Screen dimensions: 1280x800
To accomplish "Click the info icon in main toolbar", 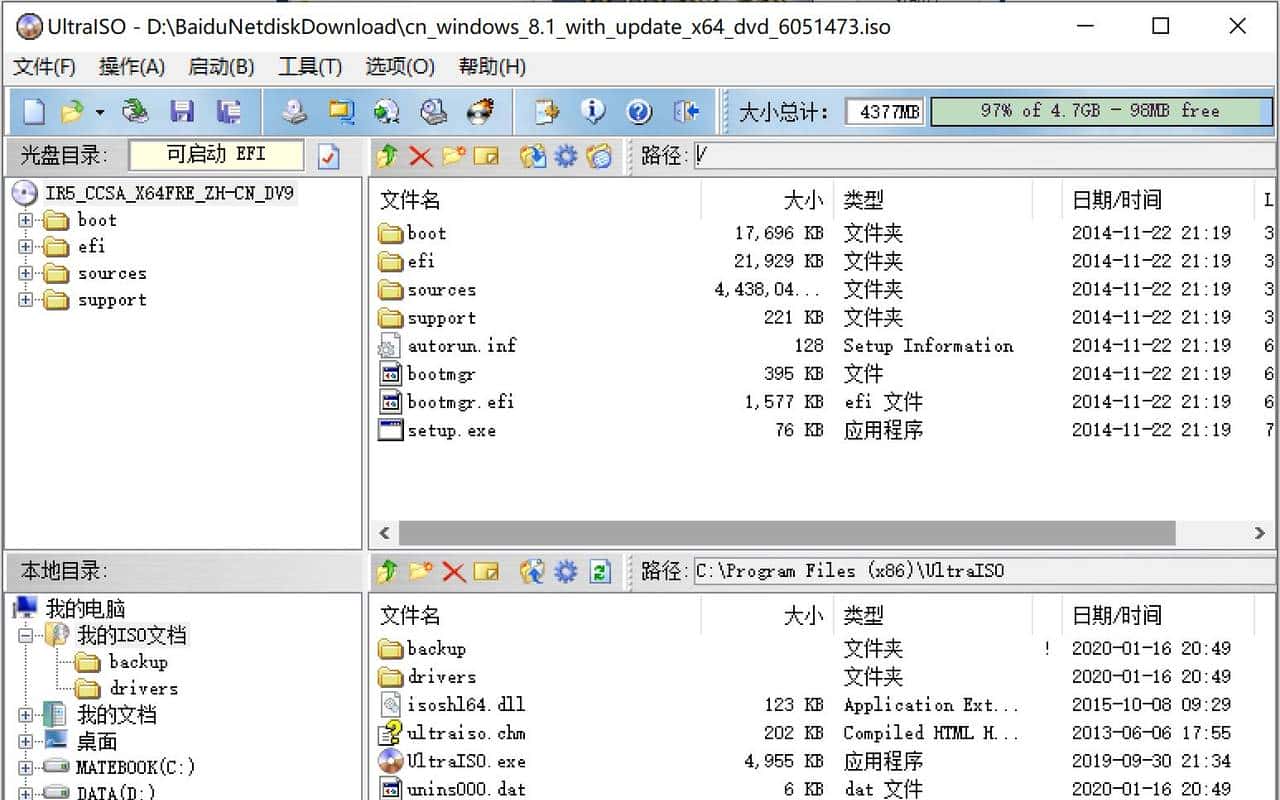I will pyautogui.click(x=593, y=111).
